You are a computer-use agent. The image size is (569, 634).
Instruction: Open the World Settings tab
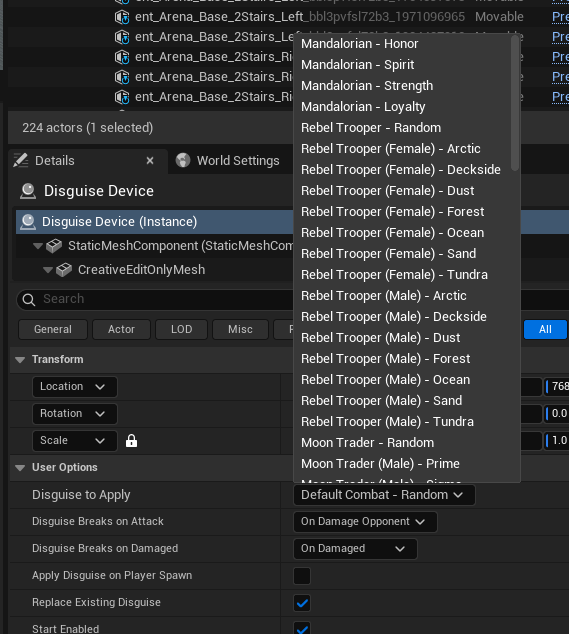tap(238, 161)
